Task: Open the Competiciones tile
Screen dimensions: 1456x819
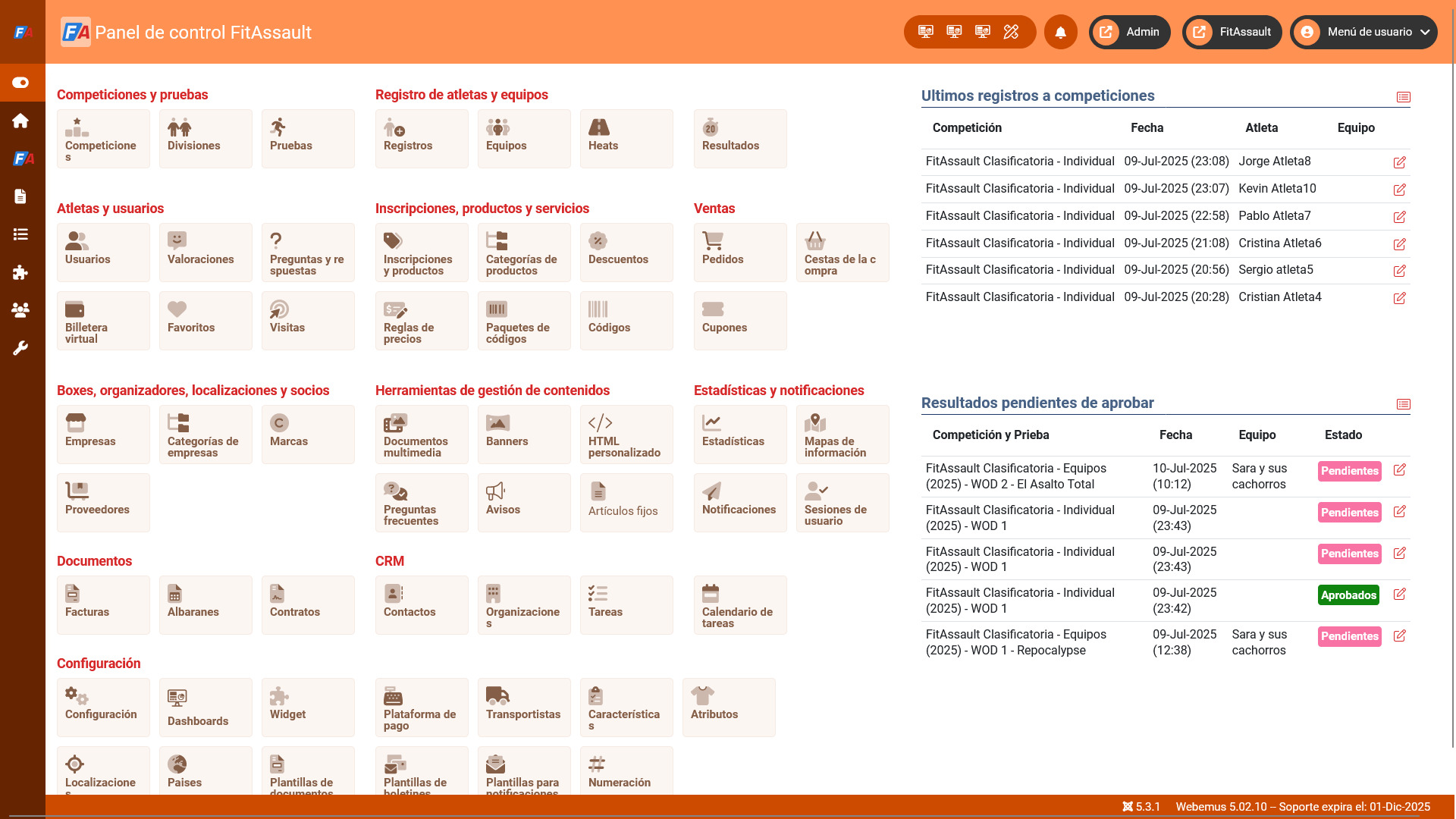Action: coord(103,139)
